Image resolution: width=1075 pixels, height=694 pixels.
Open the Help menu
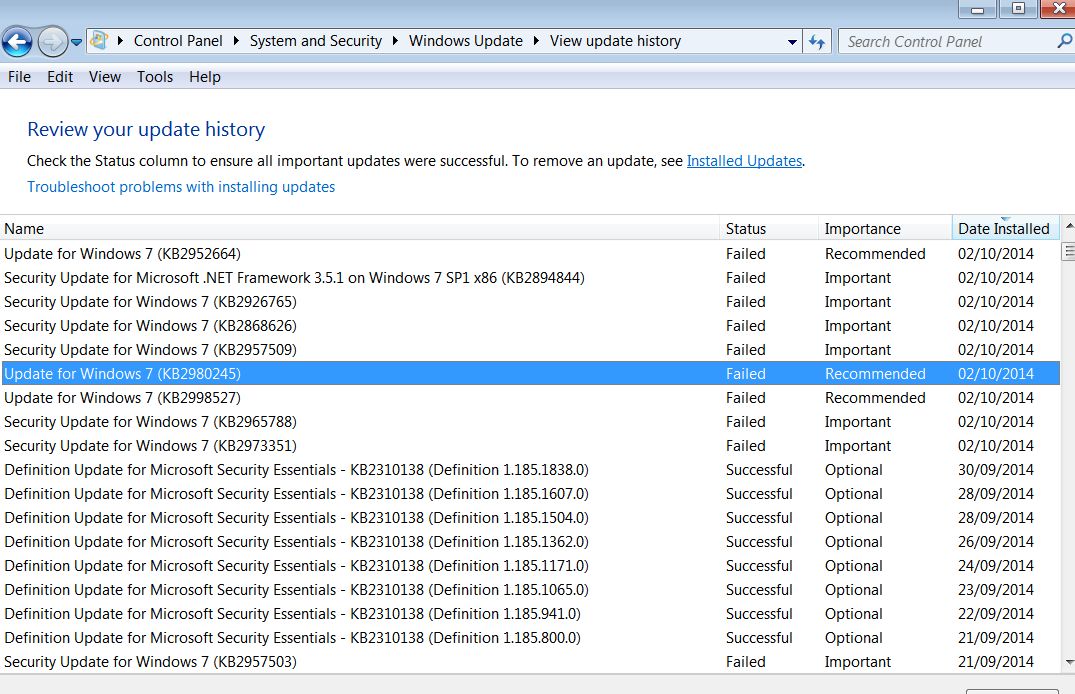pos(205,77)
